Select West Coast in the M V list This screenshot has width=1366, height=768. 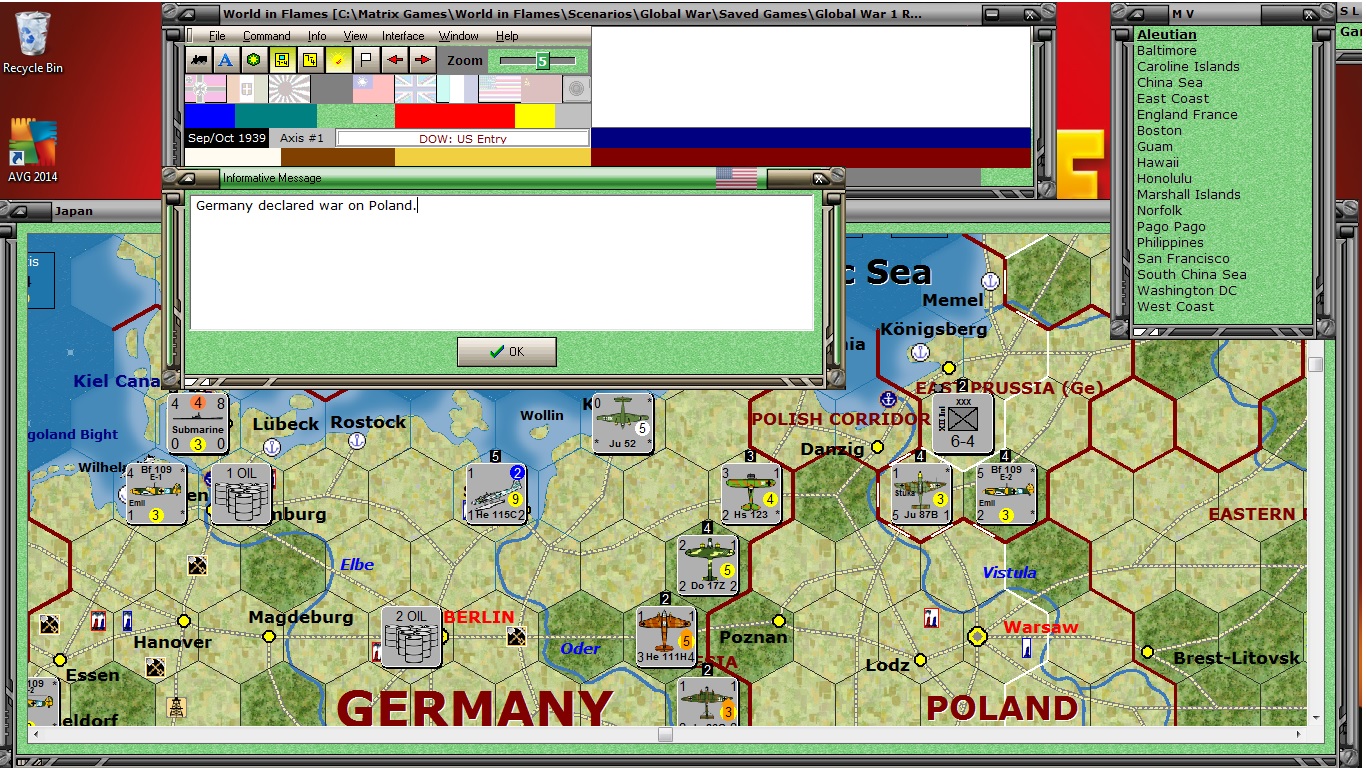(1175, 306)
